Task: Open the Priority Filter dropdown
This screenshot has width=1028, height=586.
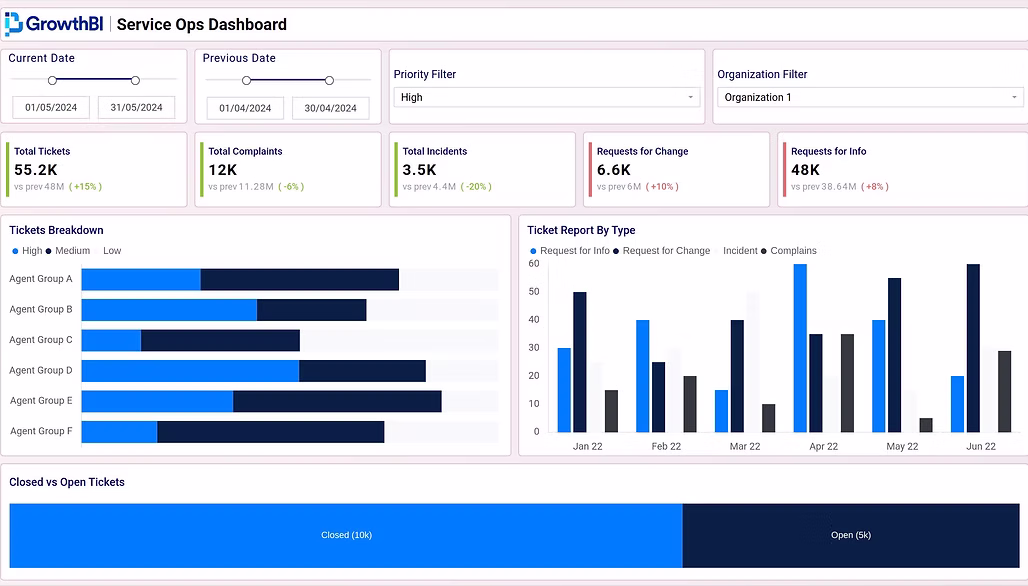Action: pos(547,97)
